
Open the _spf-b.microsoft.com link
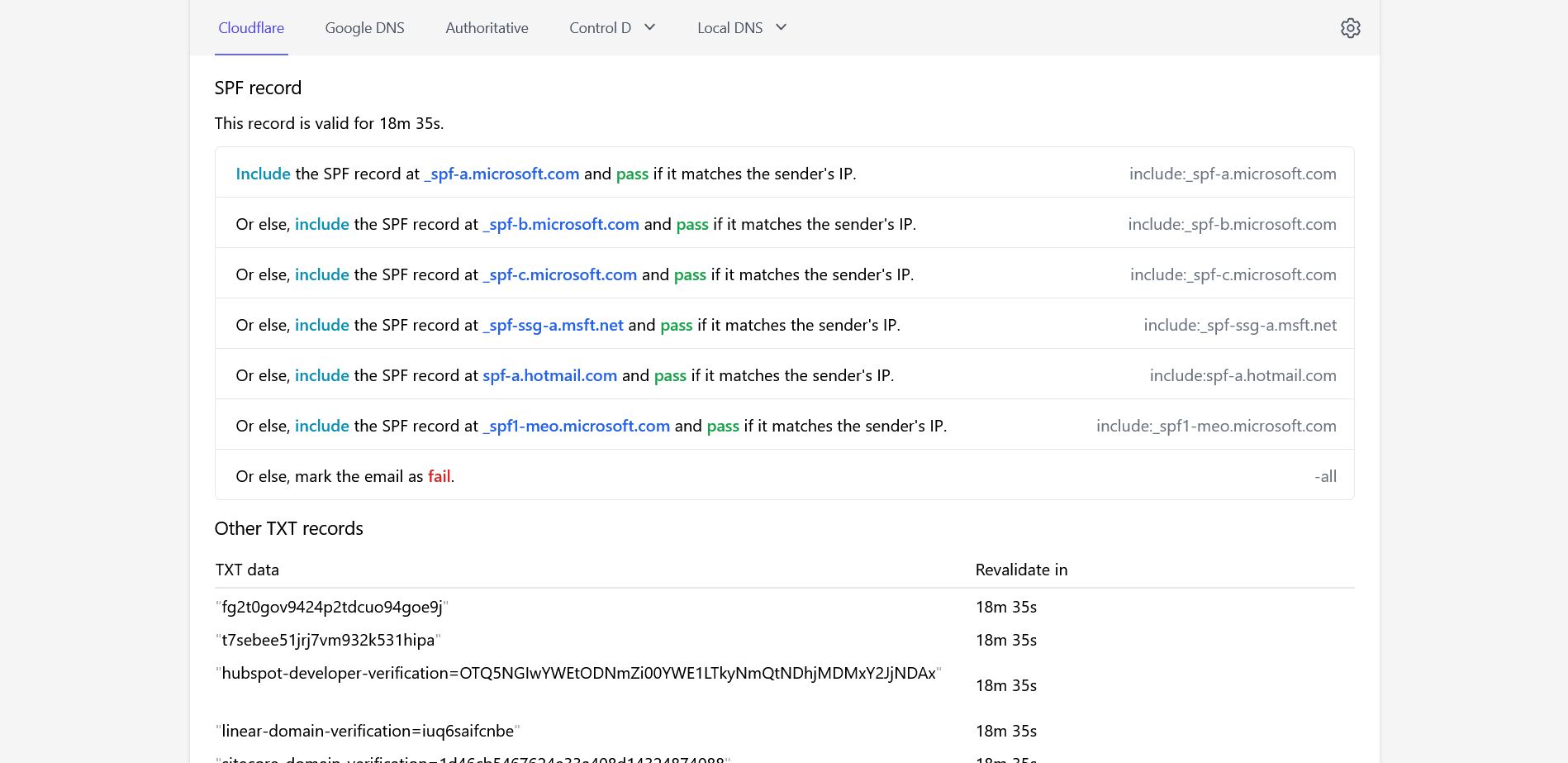[x=561, y=224]
